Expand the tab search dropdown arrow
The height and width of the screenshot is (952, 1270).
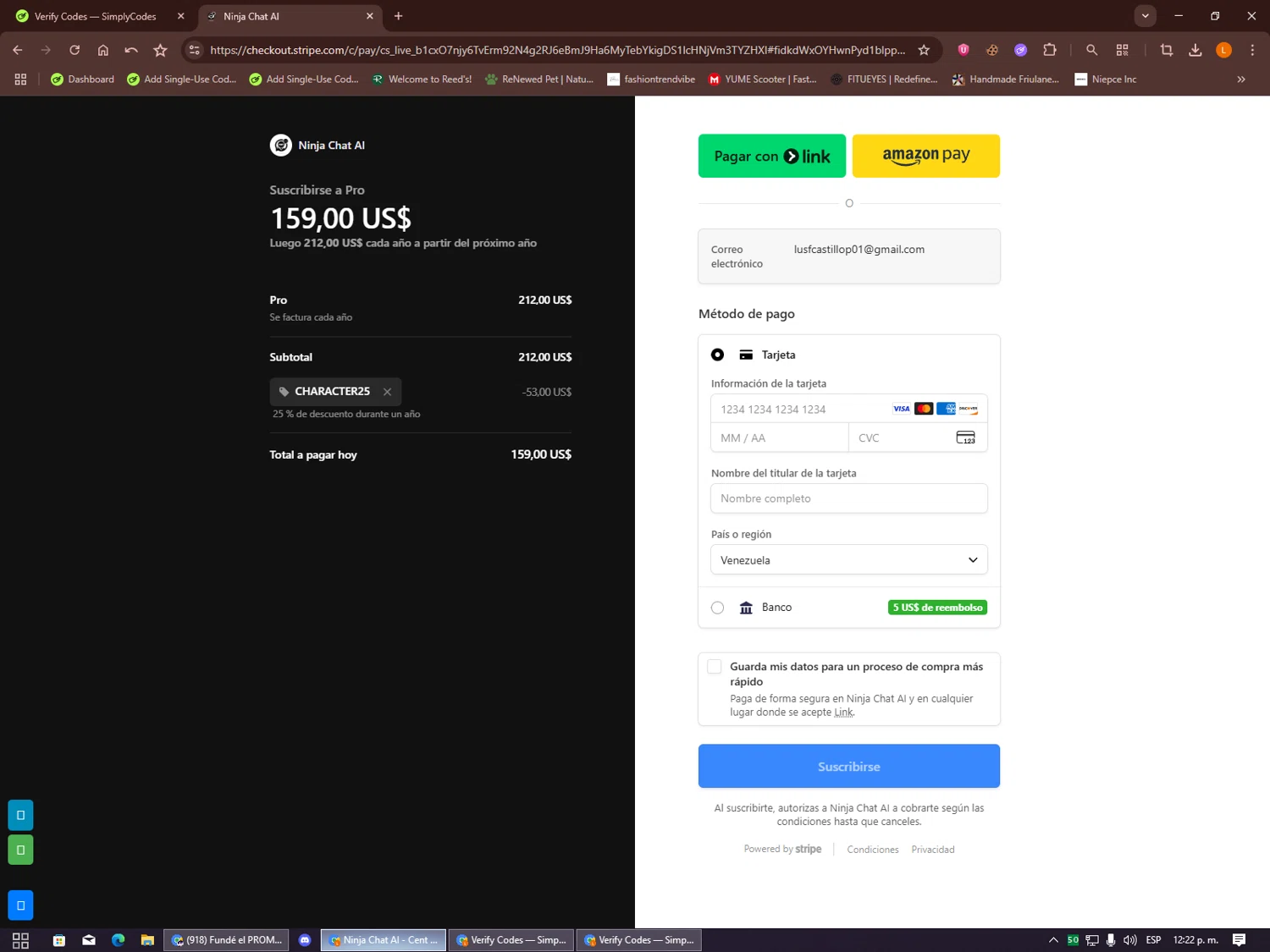1145,15
